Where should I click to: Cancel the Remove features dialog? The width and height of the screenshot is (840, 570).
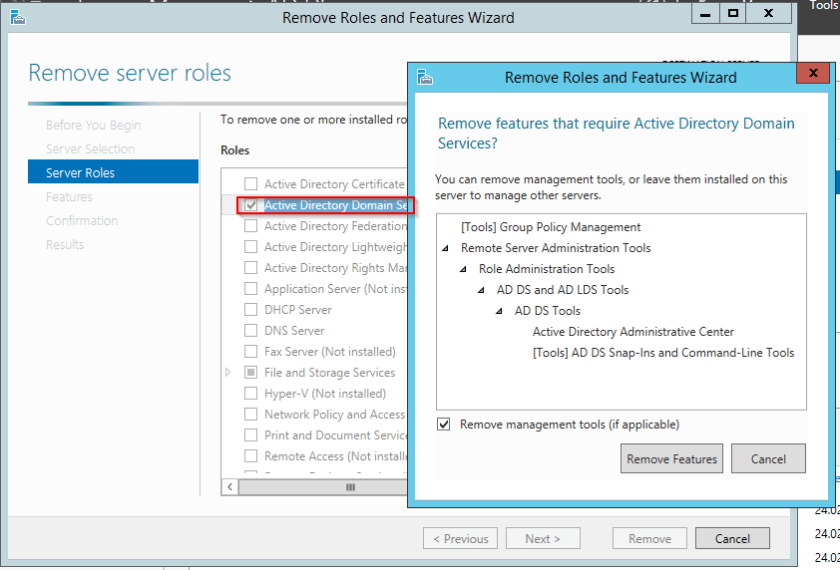pyautogui.click(x=767, y=459)
